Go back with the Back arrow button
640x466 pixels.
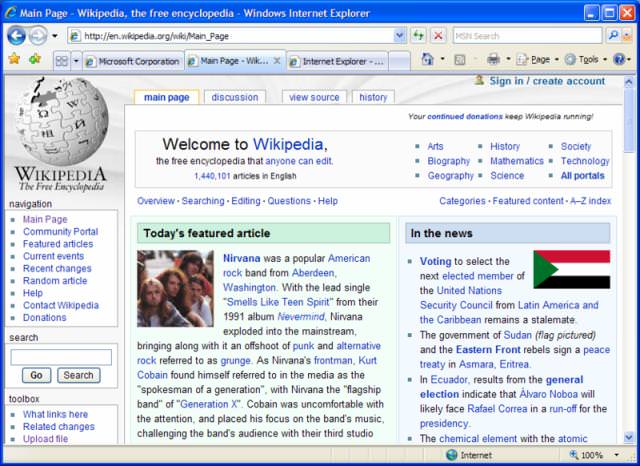coord(16,36)
